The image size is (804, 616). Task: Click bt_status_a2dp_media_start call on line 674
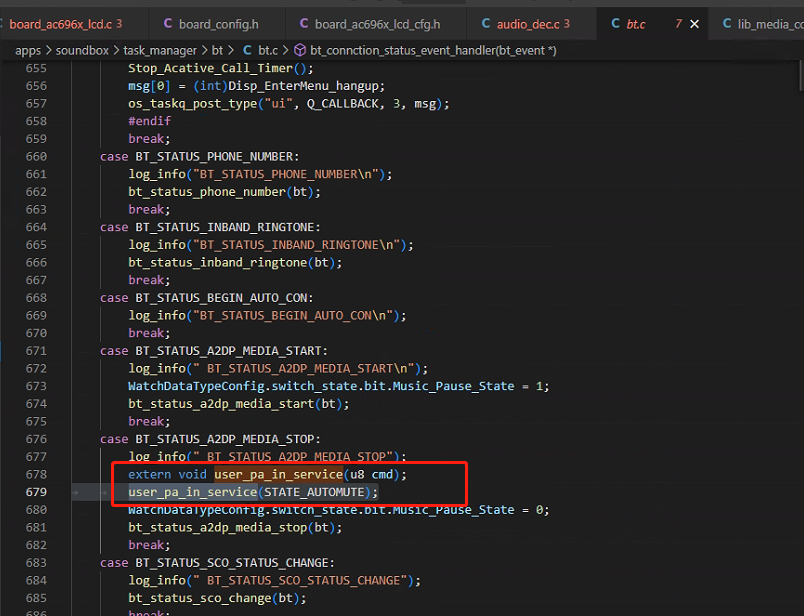coord(221,404)
